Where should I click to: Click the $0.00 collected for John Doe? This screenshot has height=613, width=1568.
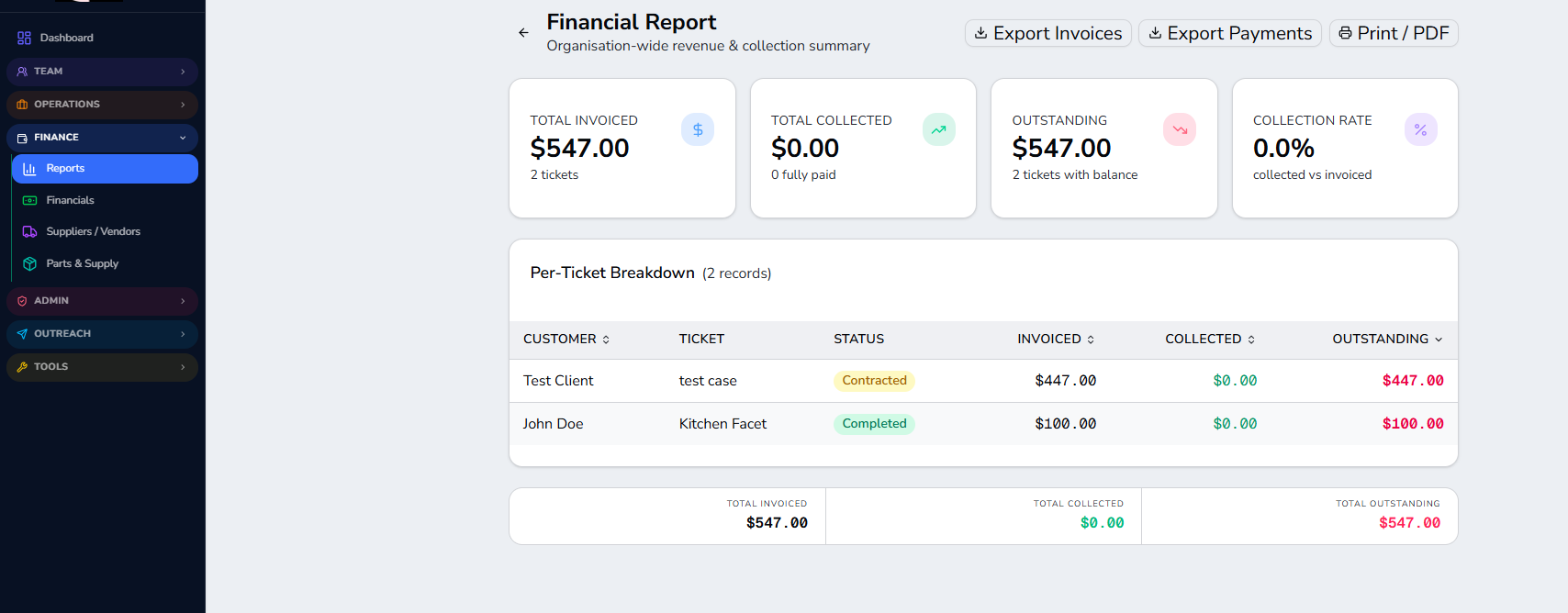1235,424
